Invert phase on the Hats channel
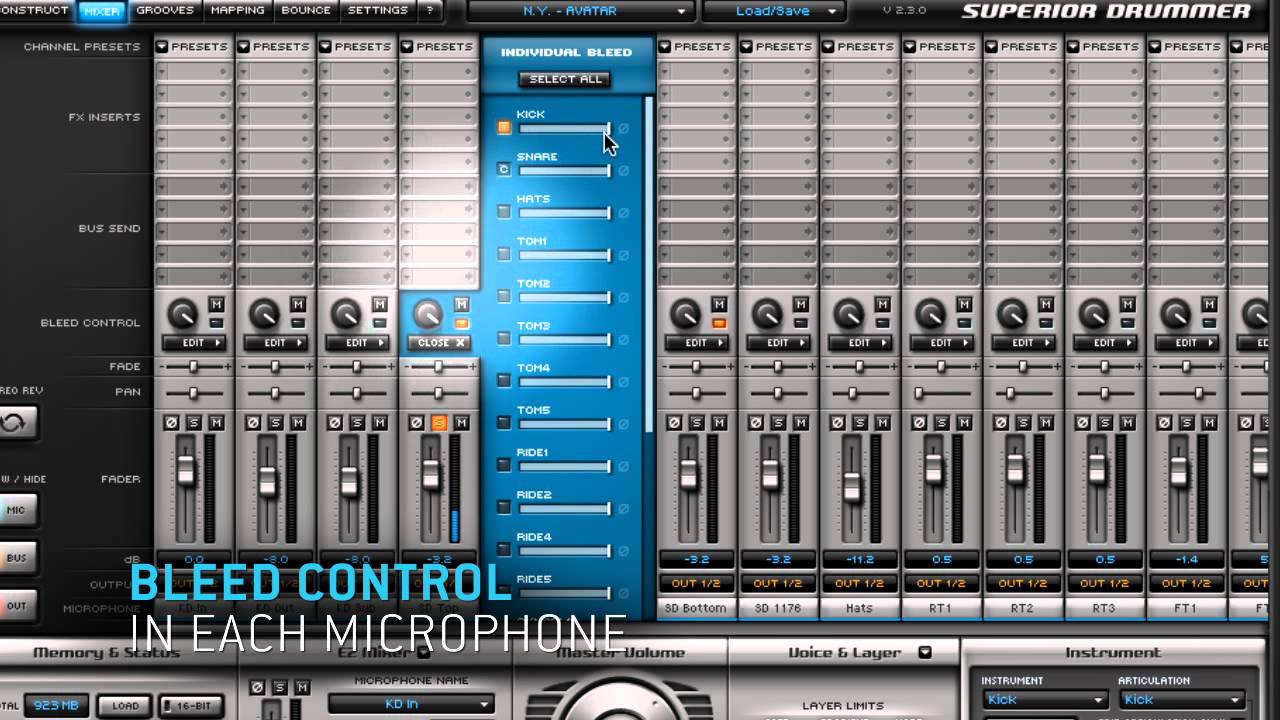Image resolution: width=1280 pixels, height=720 pixels. pyautogui.click(x=837, y=423)
